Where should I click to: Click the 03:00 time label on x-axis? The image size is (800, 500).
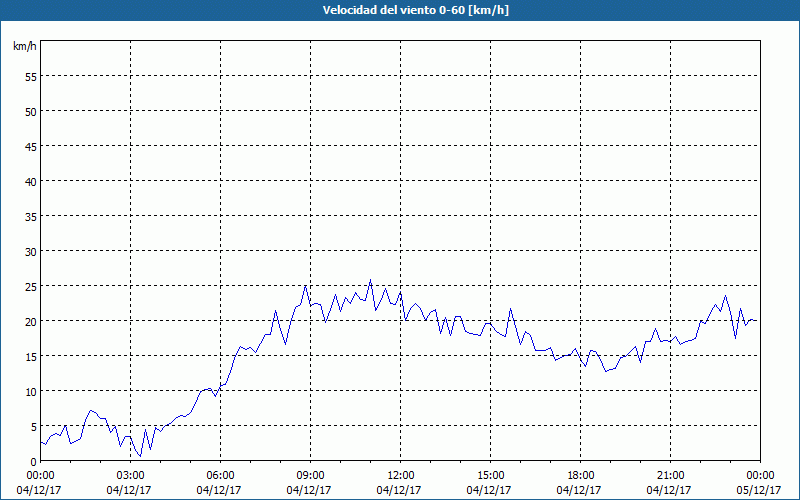pyautogui.click(x=131, y=476)
